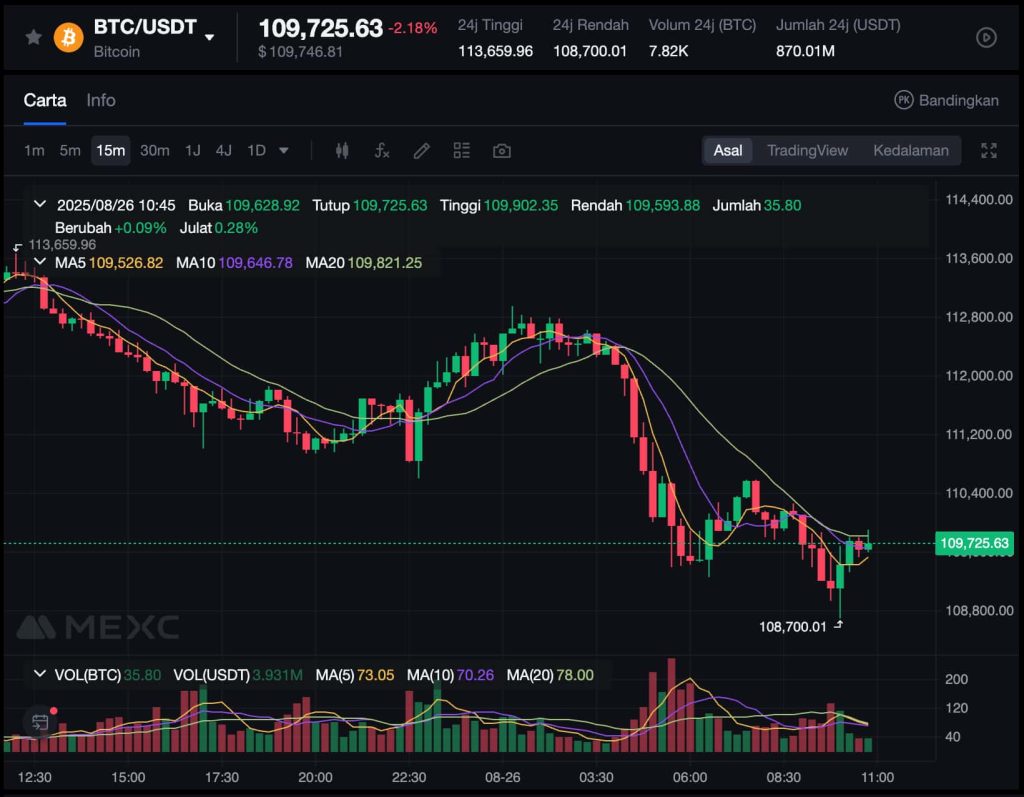Switch chart view to Kedalaman
Image resolution: width=1024 pixels, height=797 pixels.
(910, 151)
